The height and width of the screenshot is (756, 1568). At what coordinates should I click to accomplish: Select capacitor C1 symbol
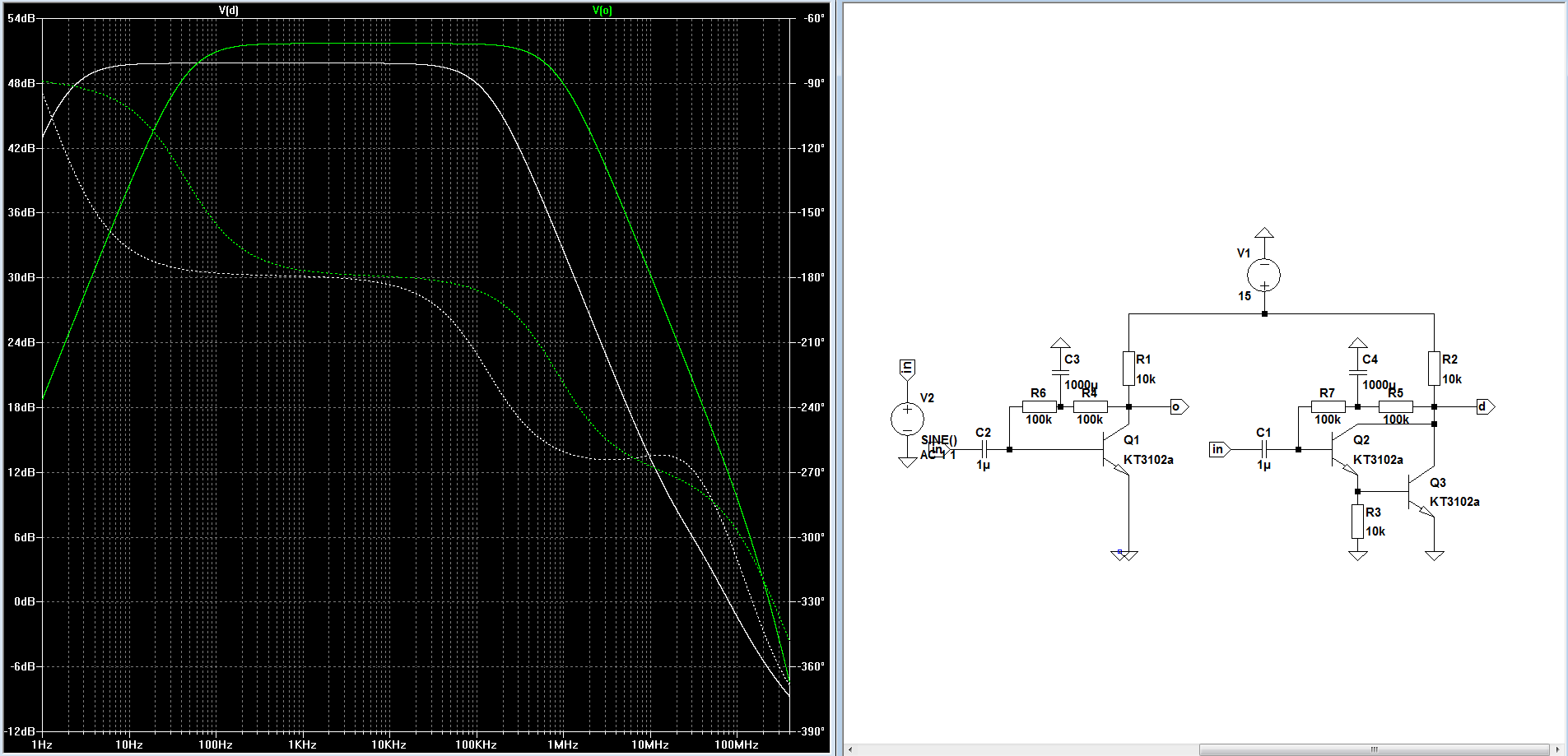(1264, 449)
